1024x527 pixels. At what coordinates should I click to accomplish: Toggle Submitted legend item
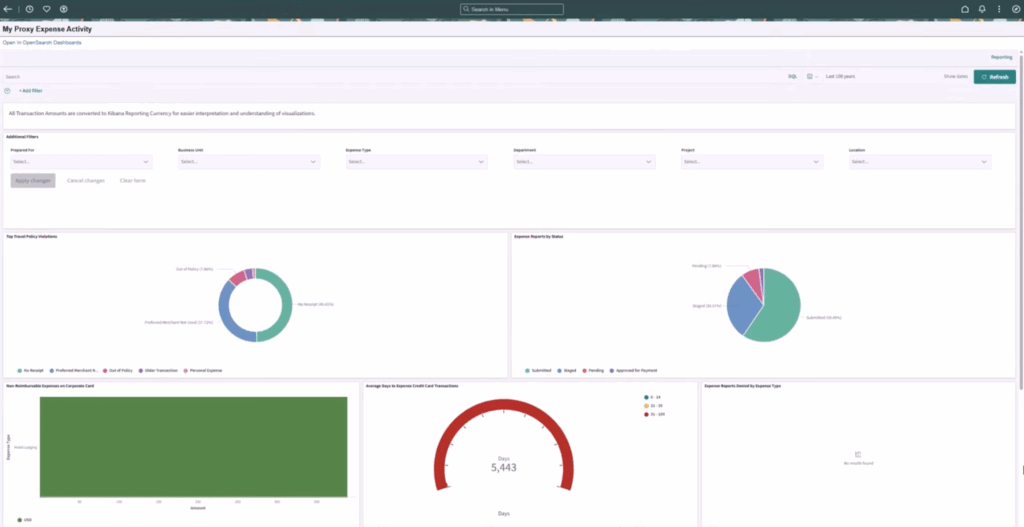point(539,370)
